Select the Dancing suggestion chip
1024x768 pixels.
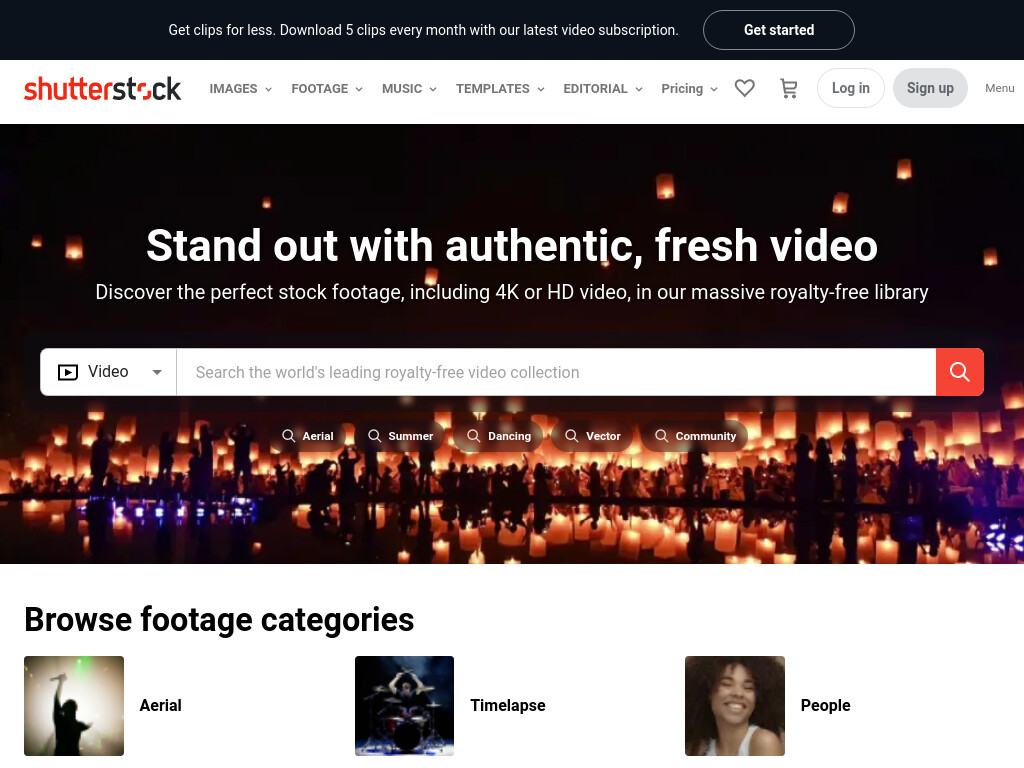tap(499, 436)
